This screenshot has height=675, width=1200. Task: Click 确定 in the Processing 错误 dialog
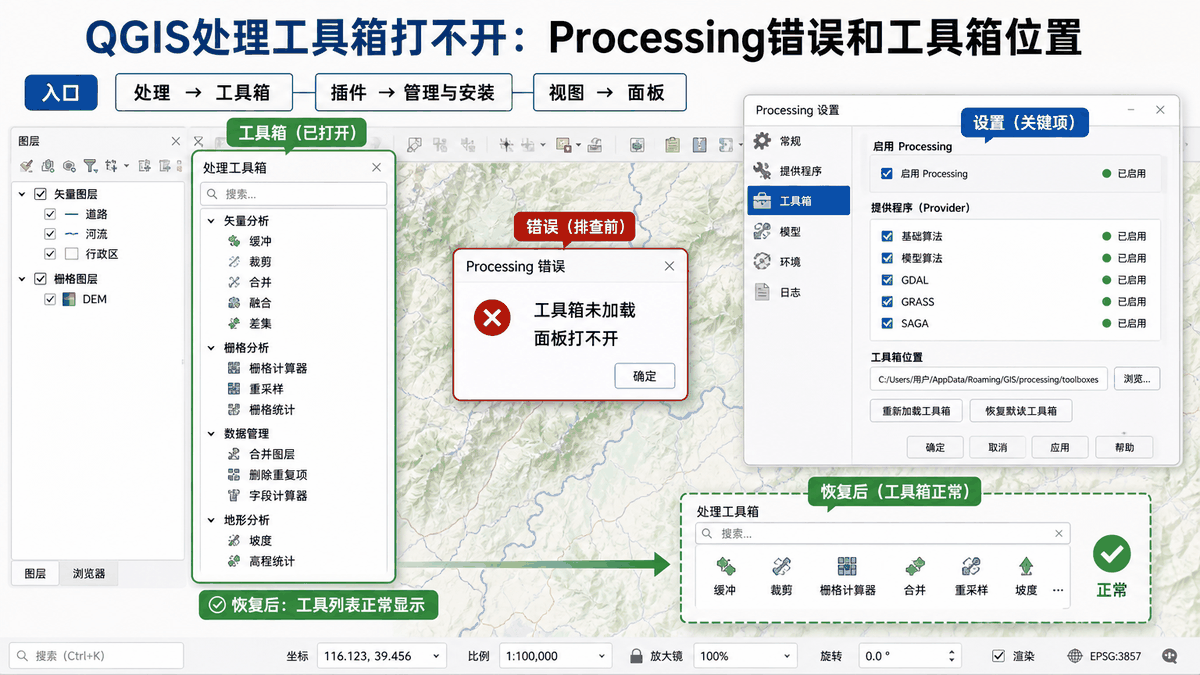click(645, 376)
